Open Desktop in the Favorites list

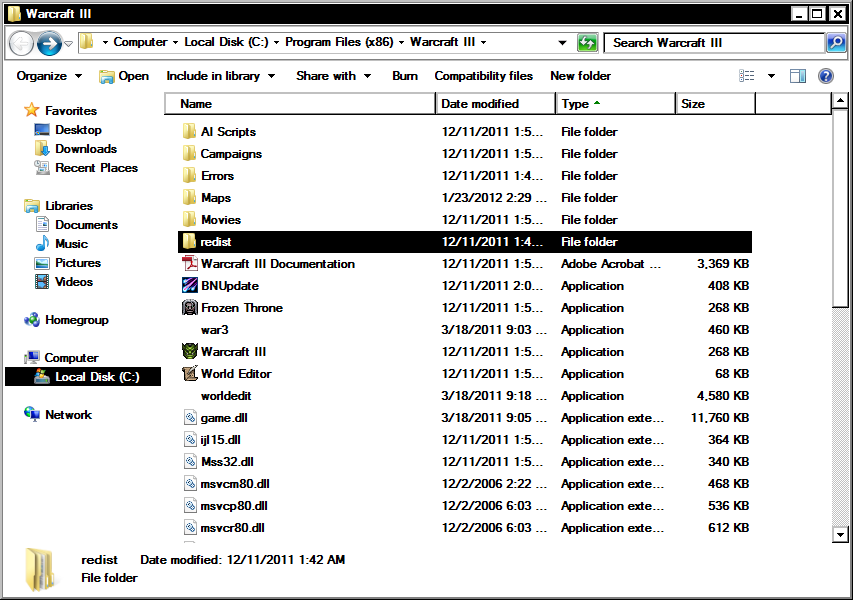(x=67, y=129)
